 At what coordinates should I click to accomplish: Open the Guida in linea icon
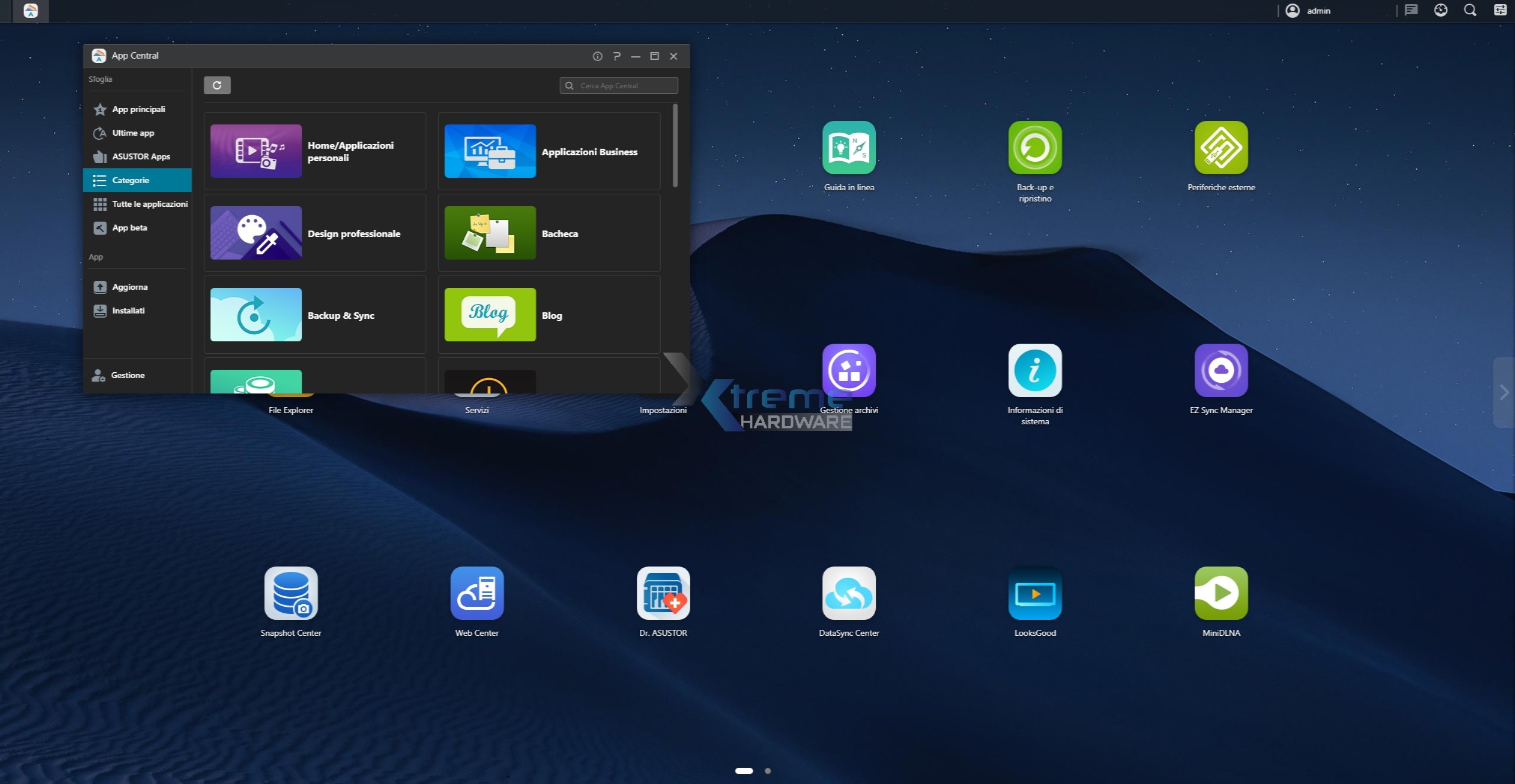[x=849, y=148]
